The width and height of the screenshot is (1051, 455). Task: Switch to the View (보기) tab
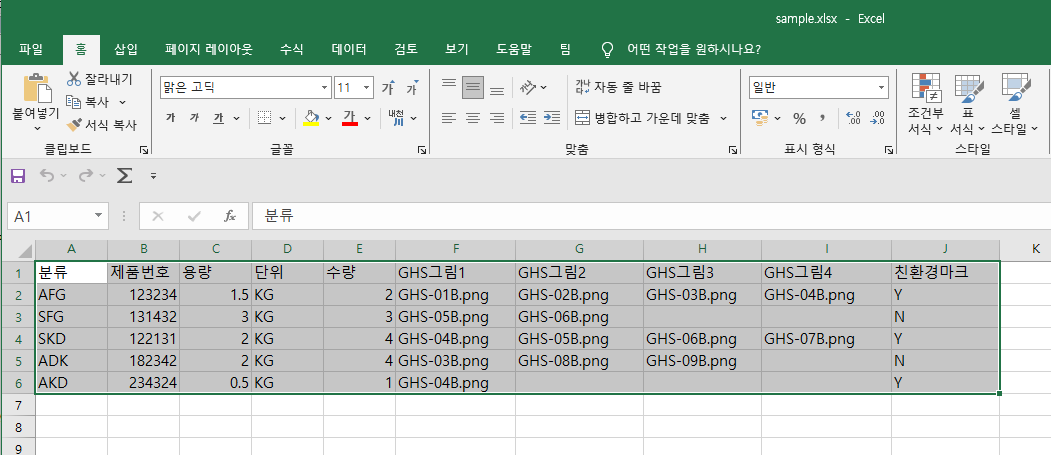(456, 49)
